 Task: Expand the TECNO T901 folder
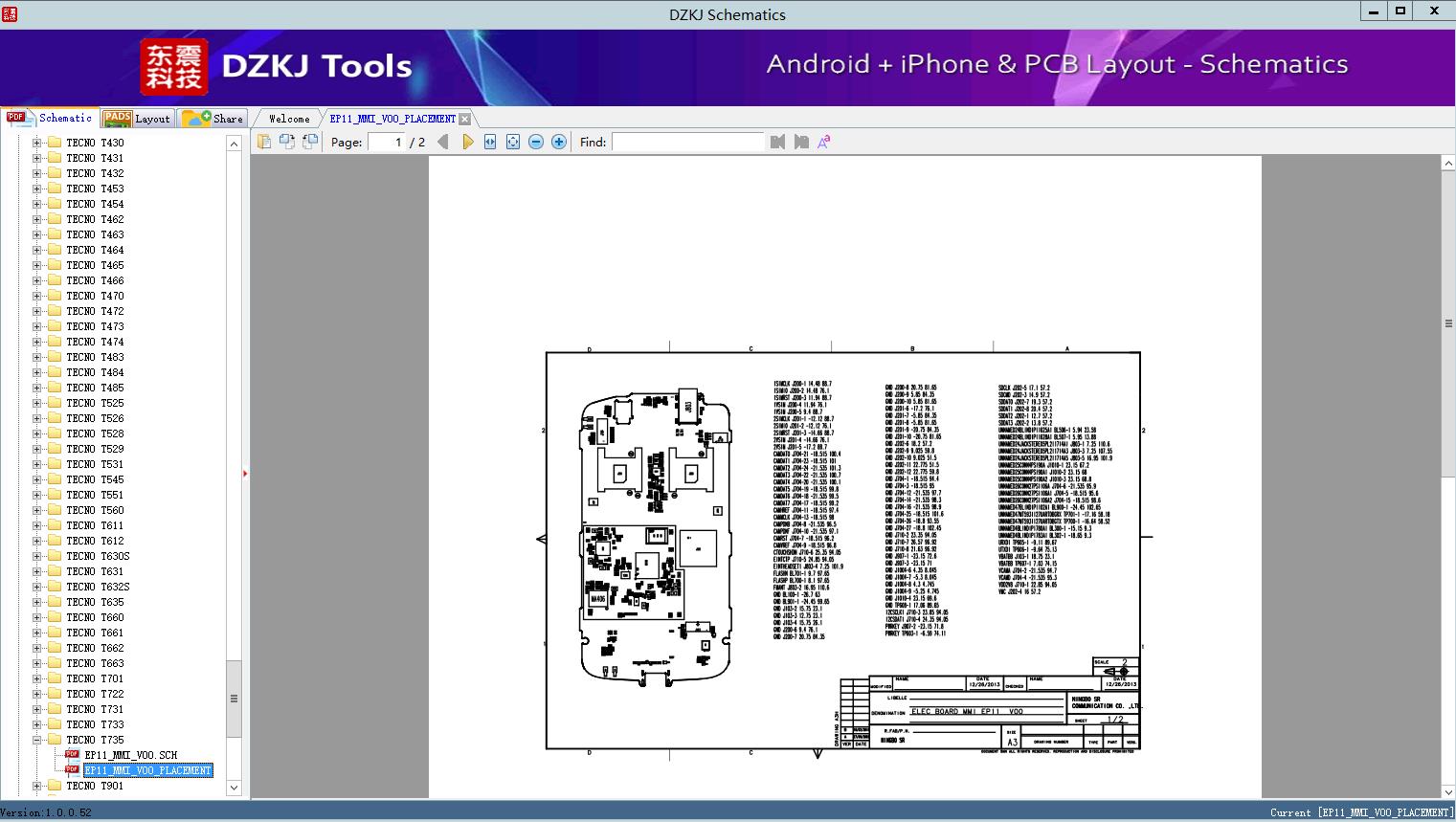37,786
